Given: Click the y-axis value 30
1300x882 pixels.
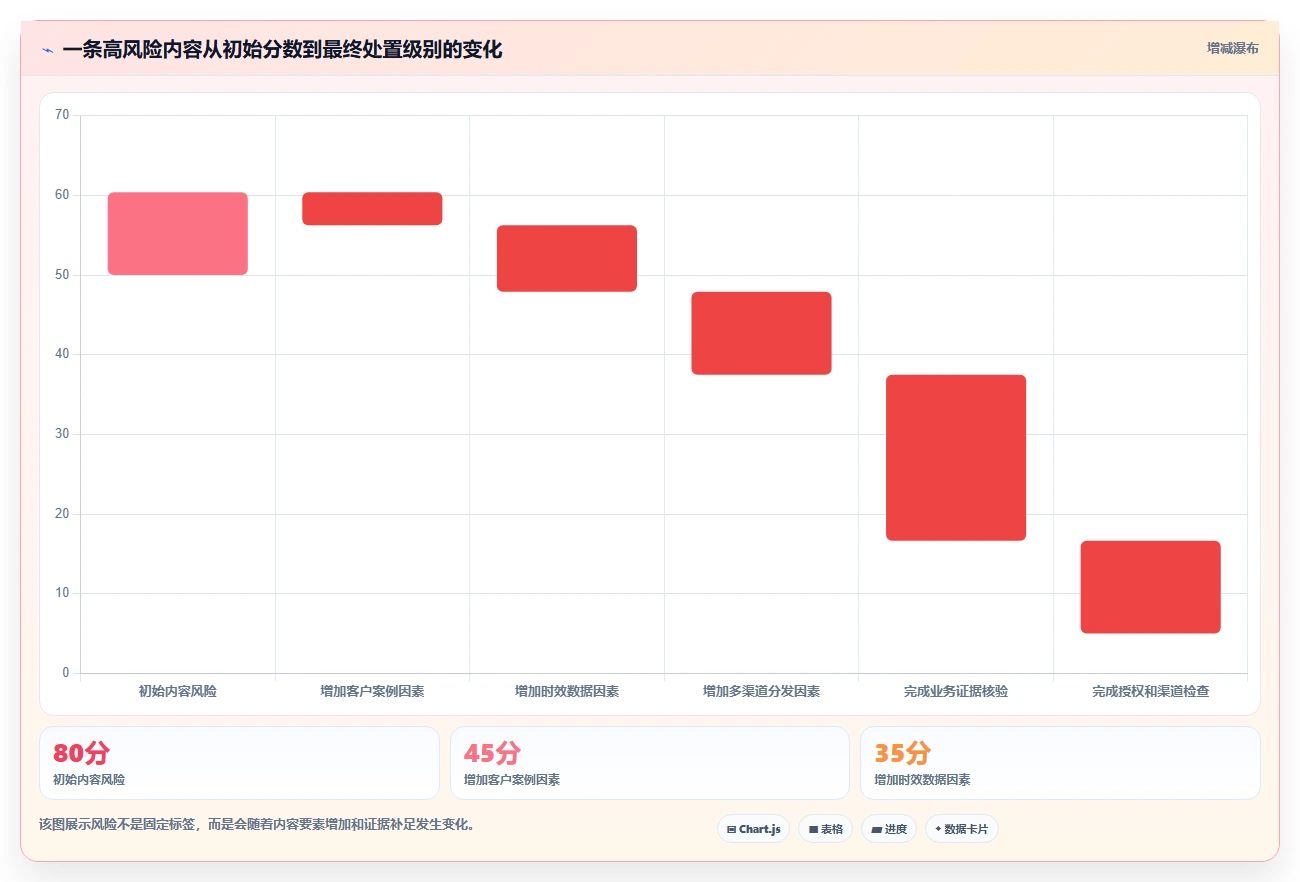Looking at the screenshot, I should point(62,434).
